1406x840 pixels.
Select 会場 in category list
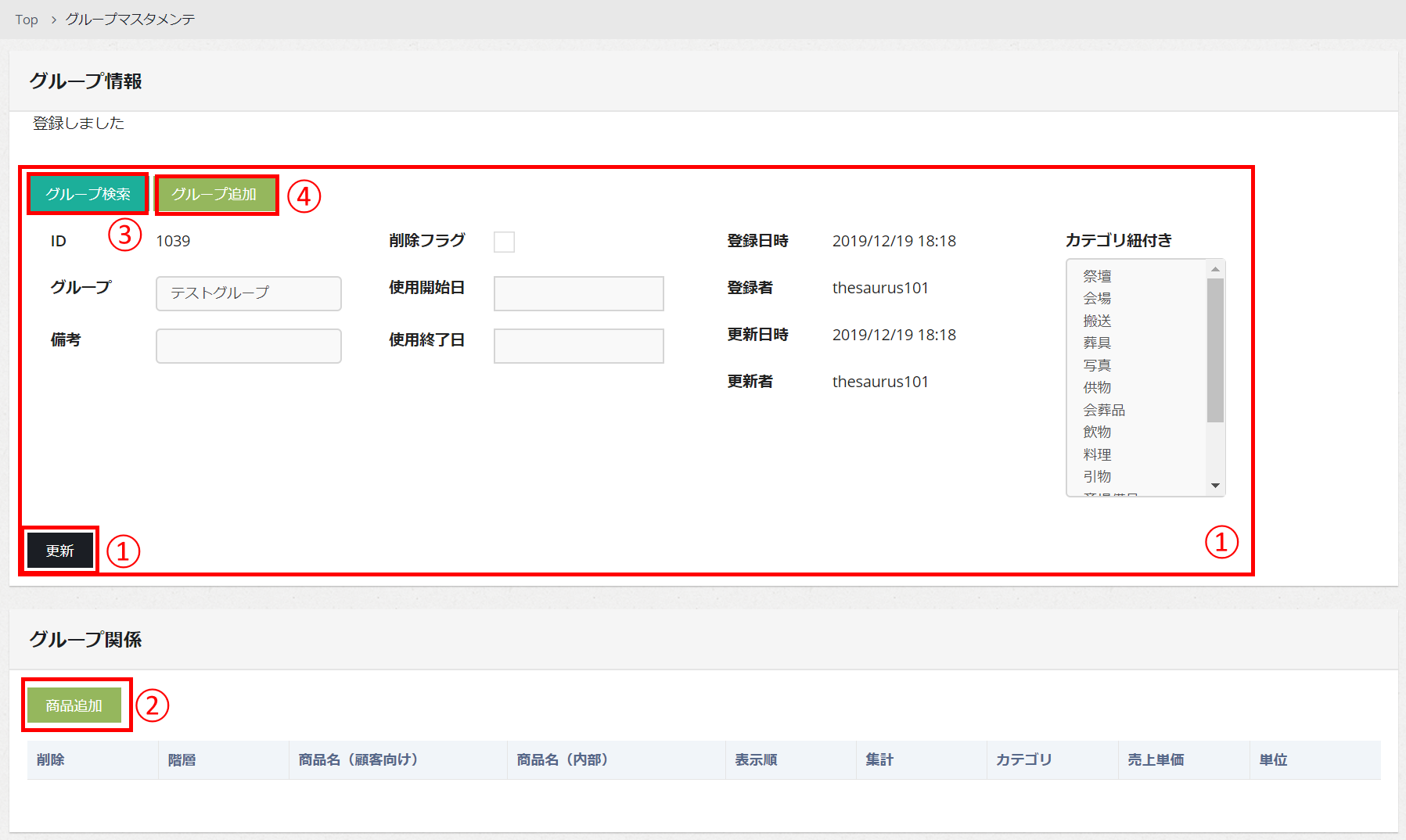coord(1097,298)
